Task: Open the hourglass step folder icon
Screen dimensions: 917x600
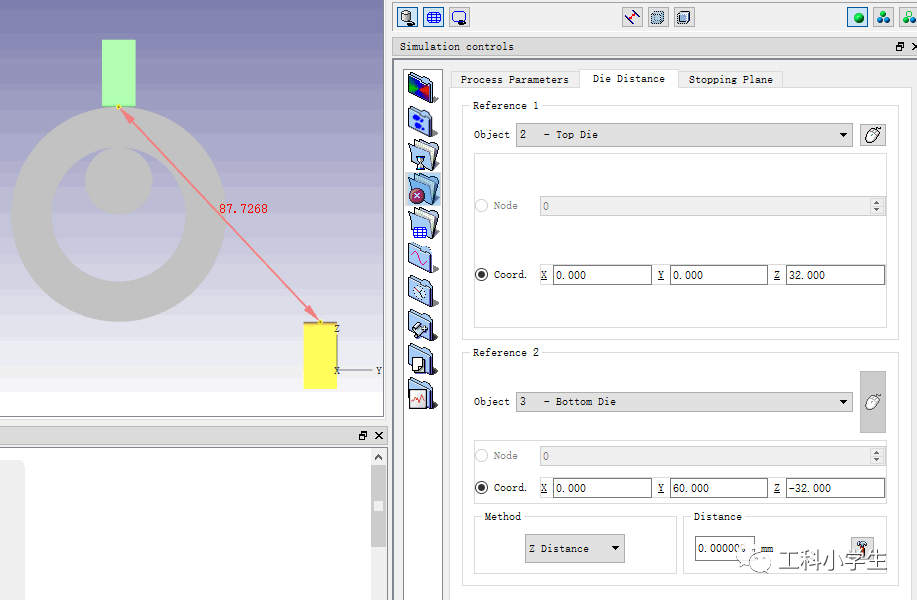Action: (422, 155)
